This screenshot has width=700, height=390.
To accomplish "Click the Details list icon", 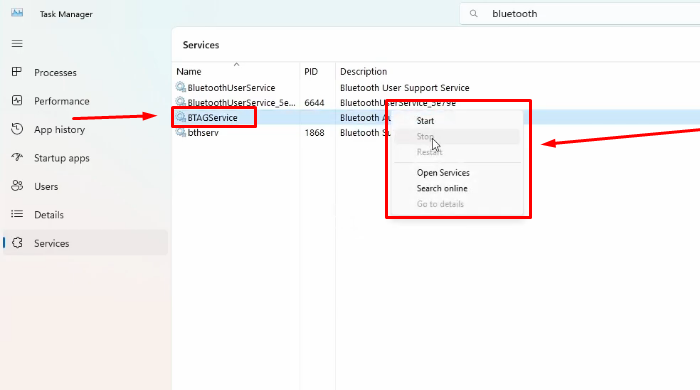I will [17, 214].
